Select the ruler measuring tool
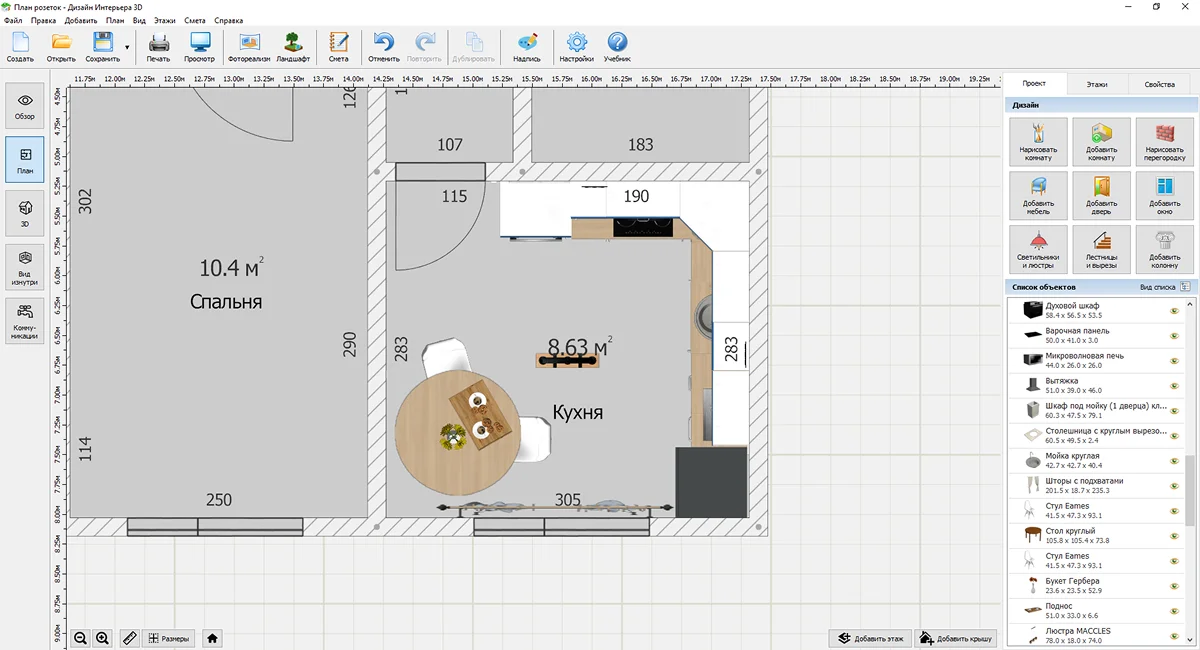This screenshot has width=1200, height=650. point(129,638)
